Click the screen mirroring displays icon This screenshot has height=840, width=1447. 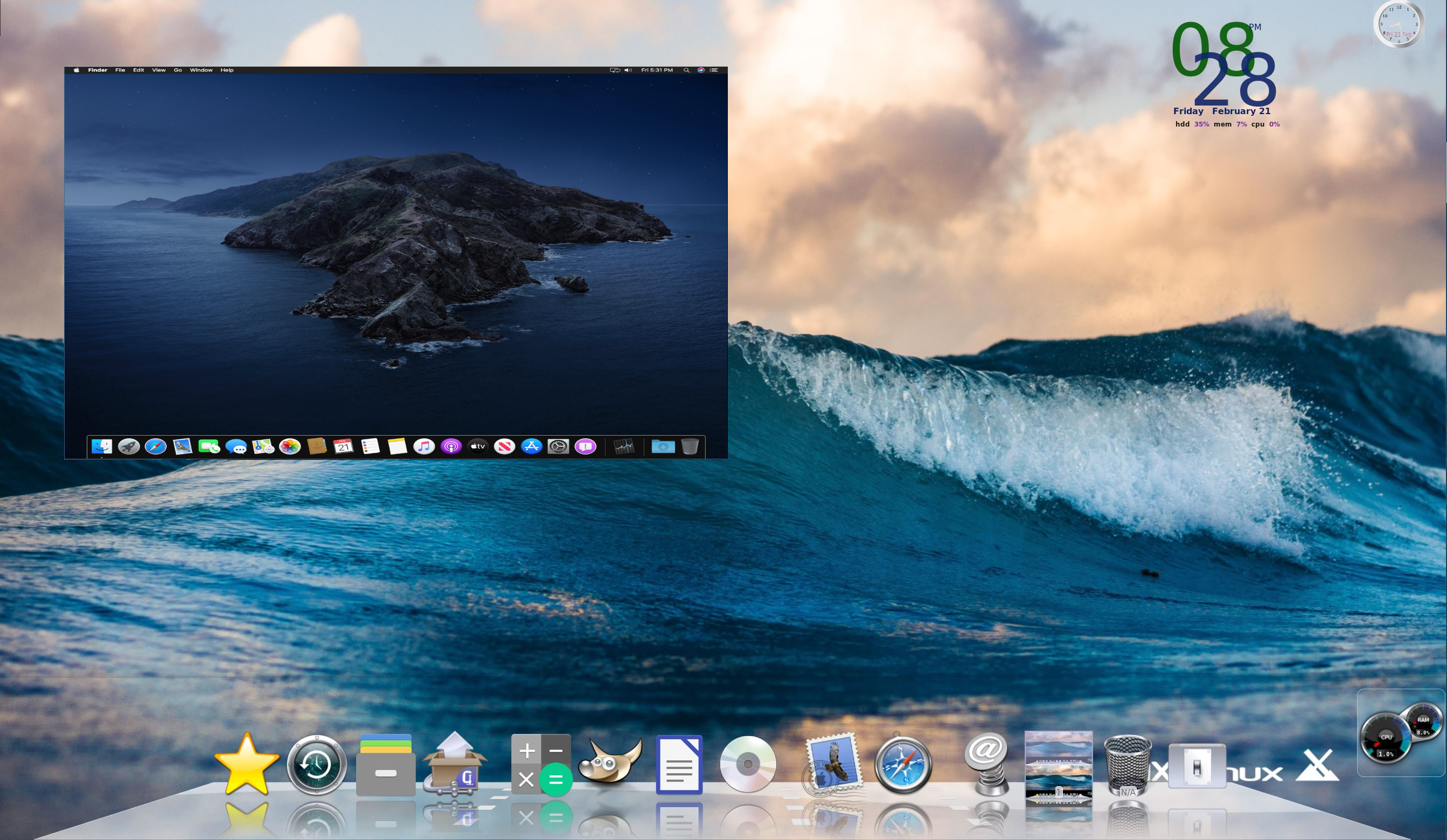coord(615,70)
